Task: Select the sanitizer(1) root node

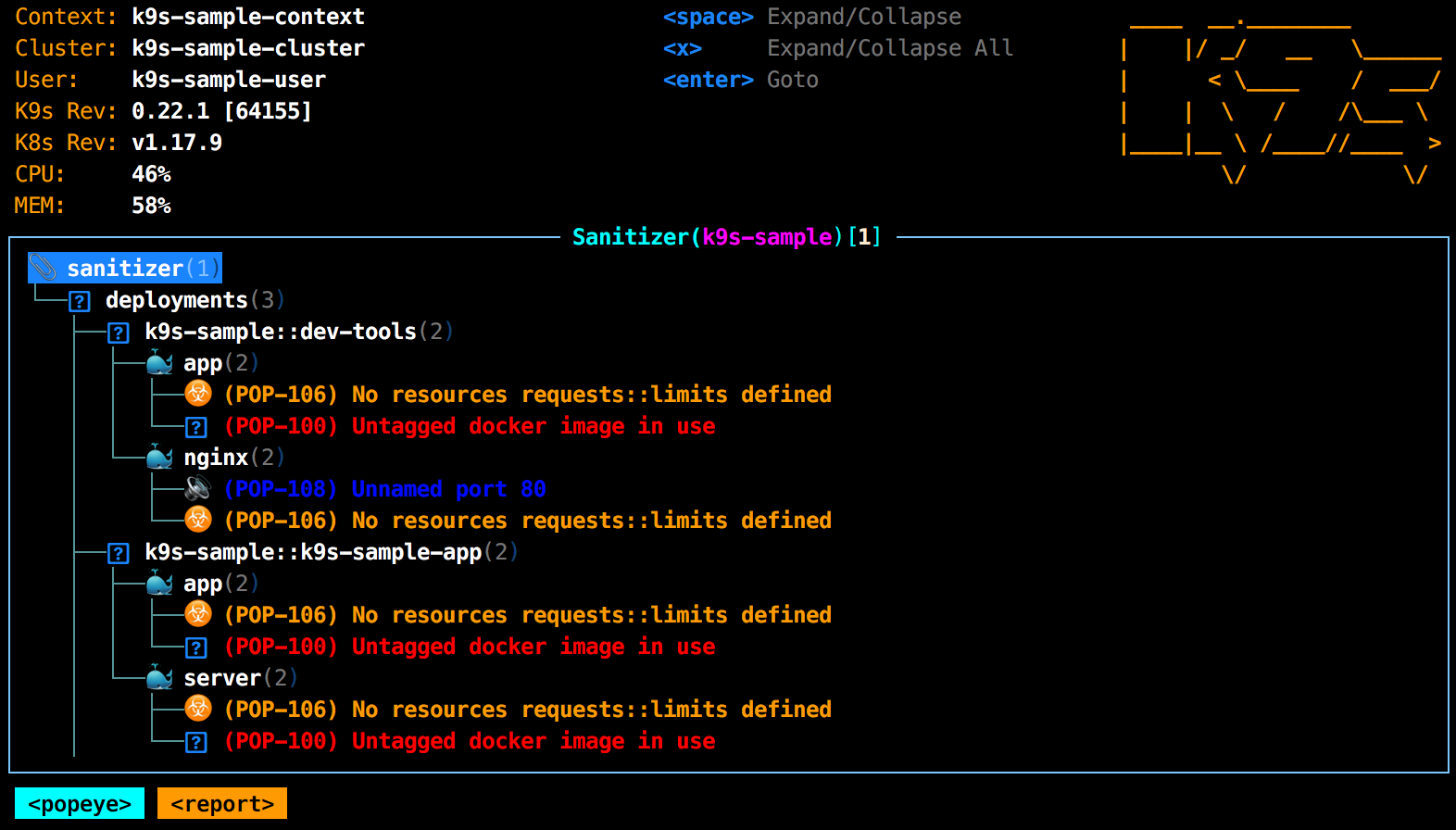Action: (x=125, y=268)
